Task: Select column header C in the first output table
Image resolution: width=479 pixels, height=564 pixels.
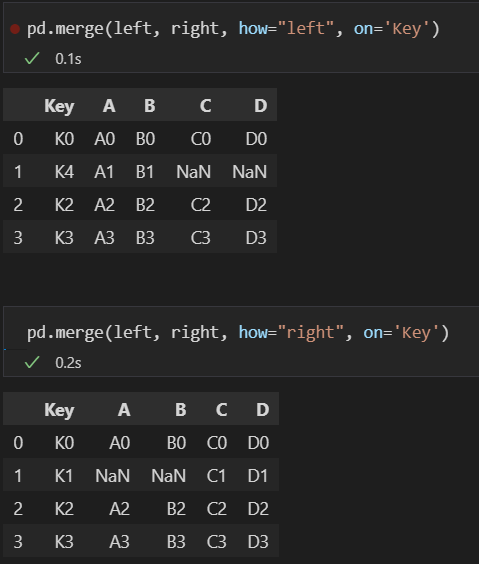Action: coord(205,106)
